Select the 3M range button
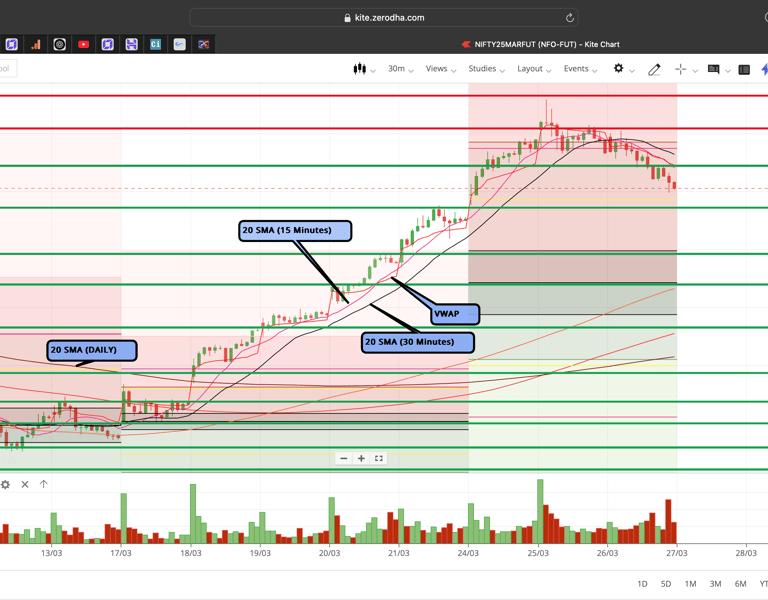 (x=716, y=584)
